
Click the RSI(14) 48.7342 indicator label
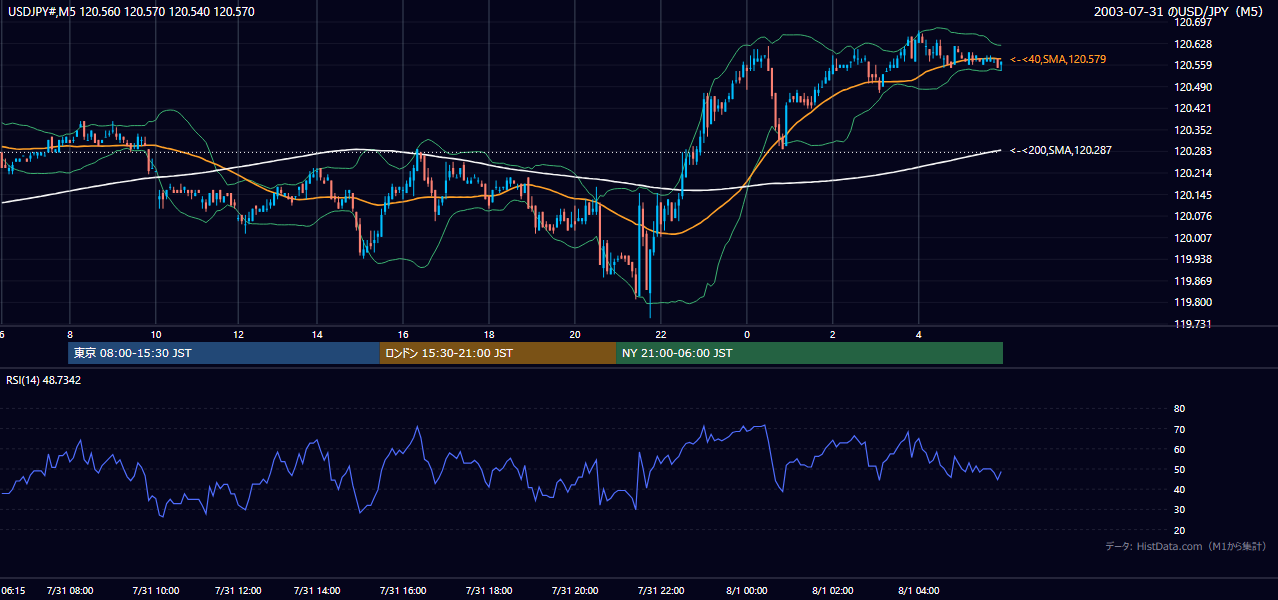click(x=42, y=380)
